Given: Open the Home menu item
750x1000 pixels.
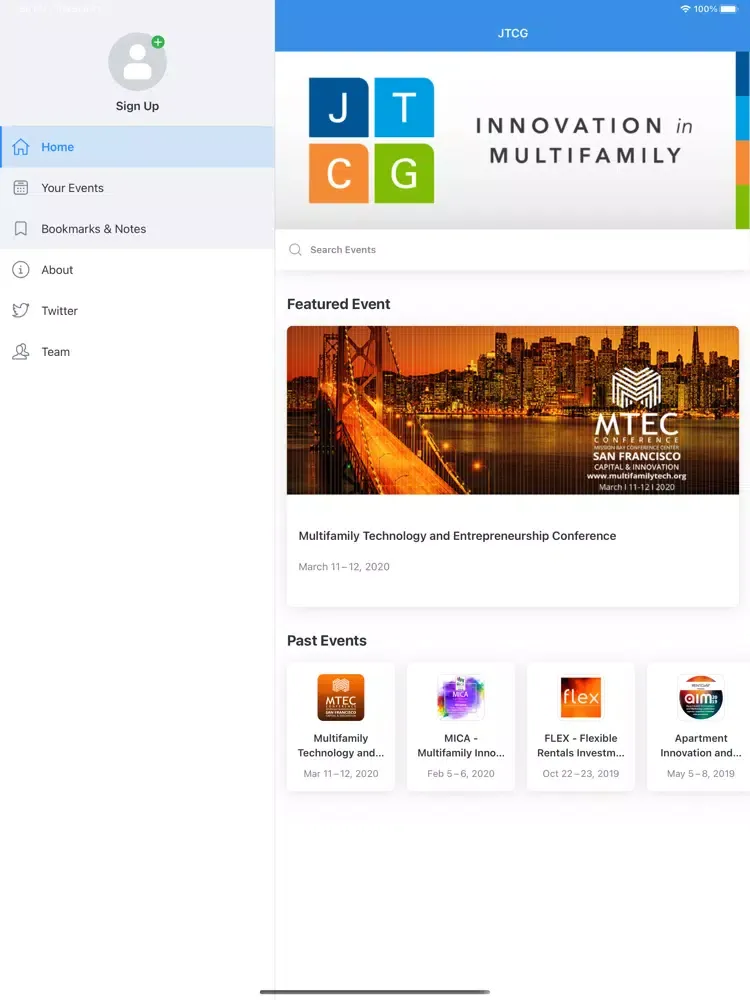Looking at the screenshot, I should pyautogui.click(x=137, y=147).
